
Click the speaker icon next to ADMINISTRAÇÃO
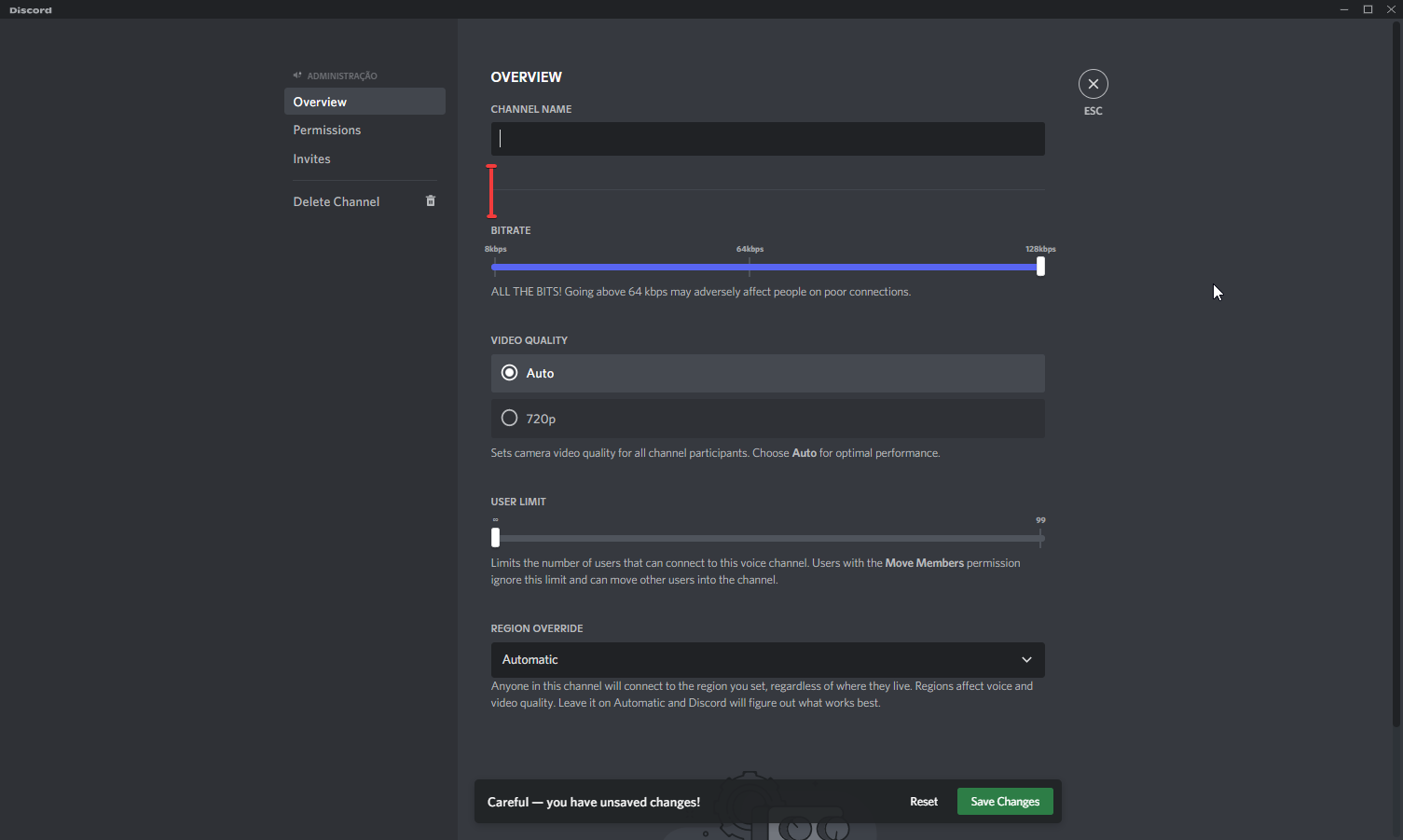(x=296, y=76)
